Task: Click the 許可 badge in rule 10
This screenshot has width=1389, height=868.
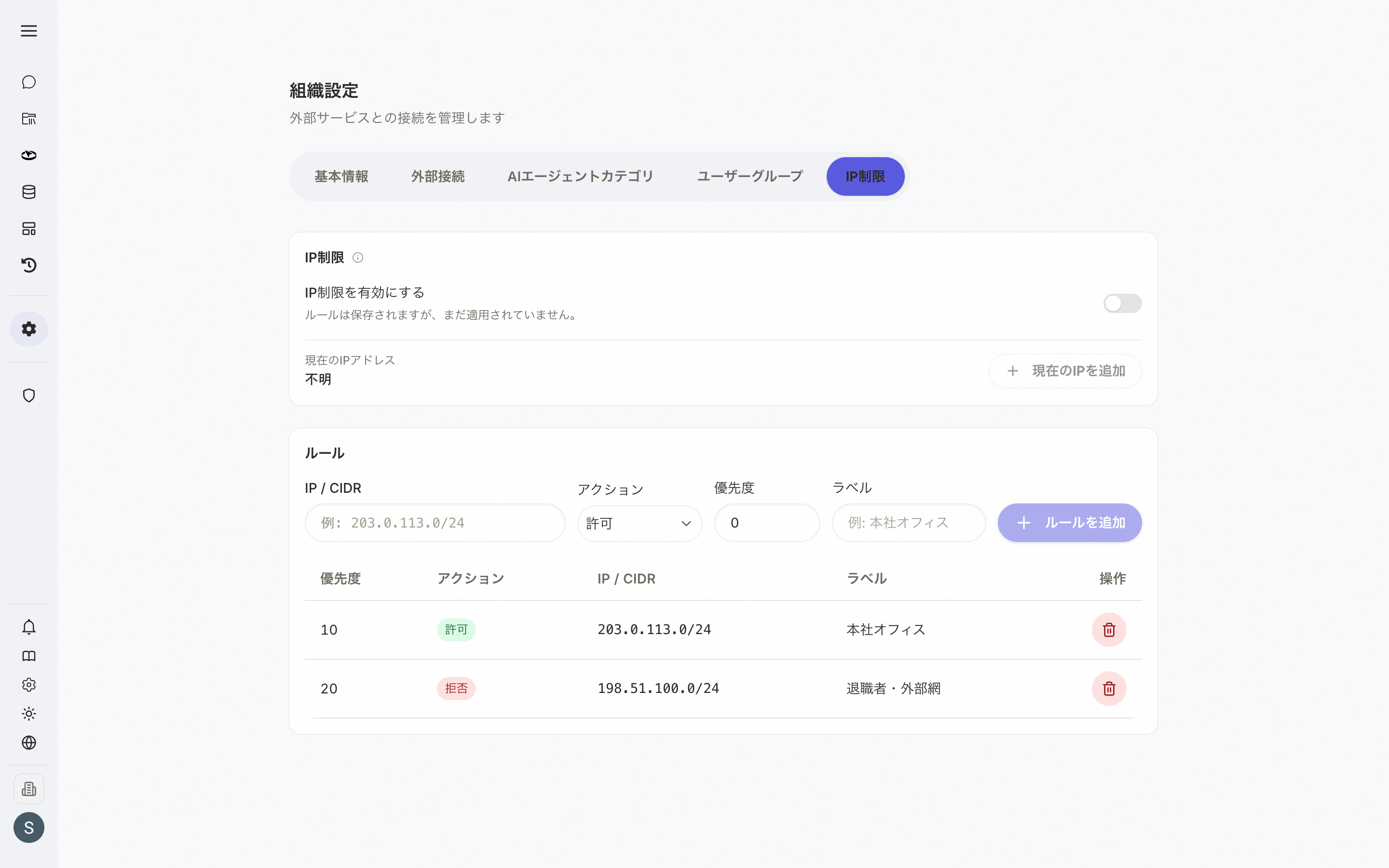Action: coord(456,630)
